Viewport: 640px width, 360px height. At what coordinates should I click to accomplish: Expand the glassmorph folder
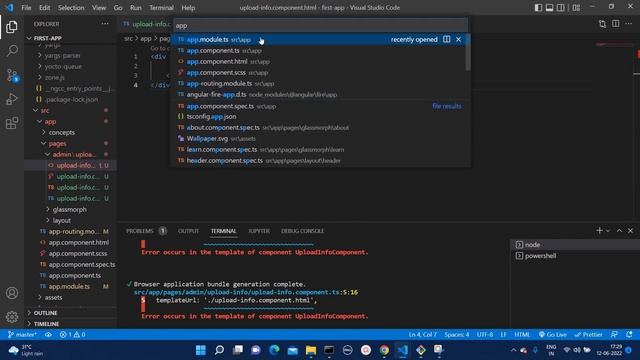click(69, 209)
